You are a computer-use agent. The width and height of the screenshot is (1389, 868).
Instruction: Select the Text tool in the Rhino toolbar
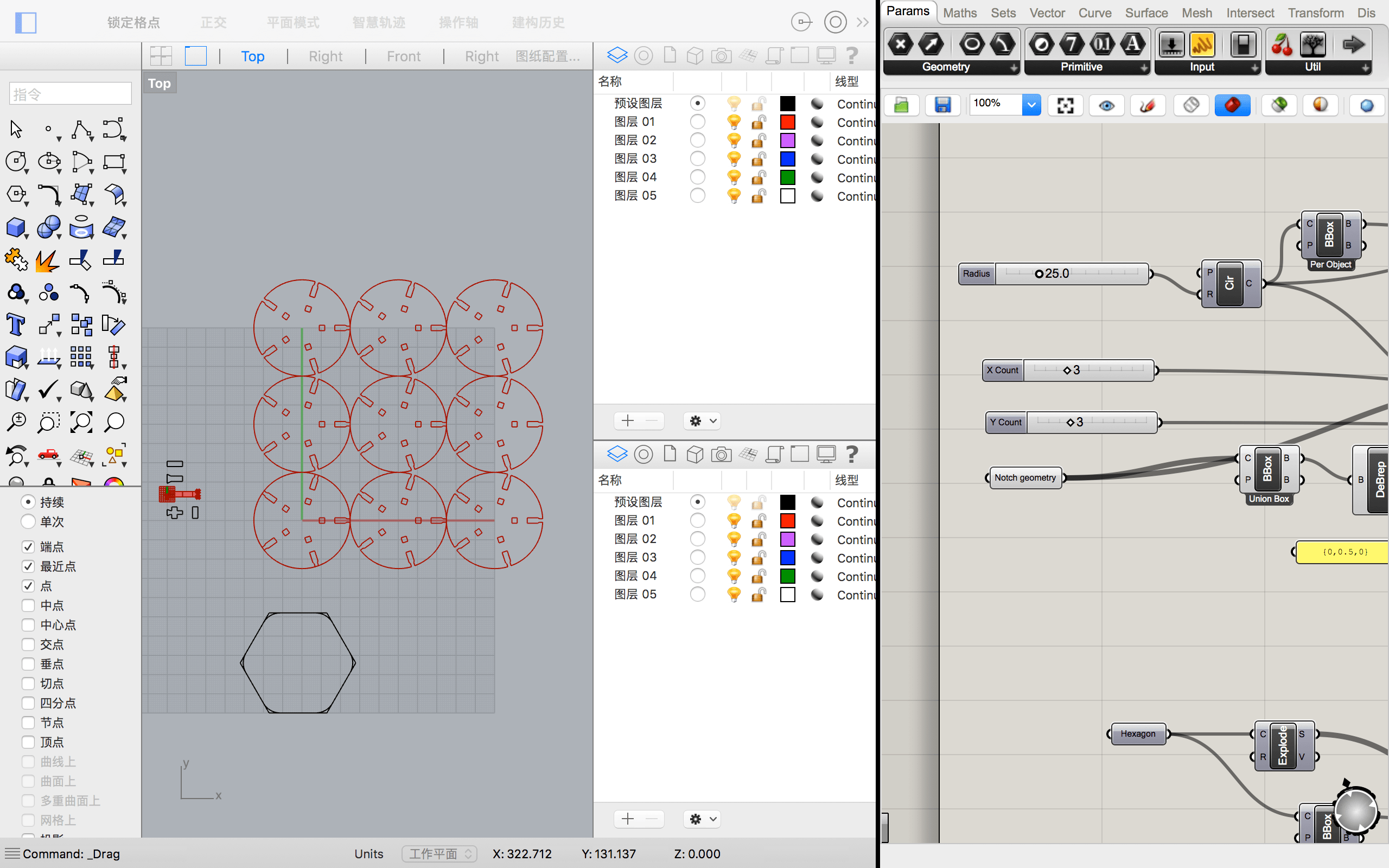[x=16, y=325]
